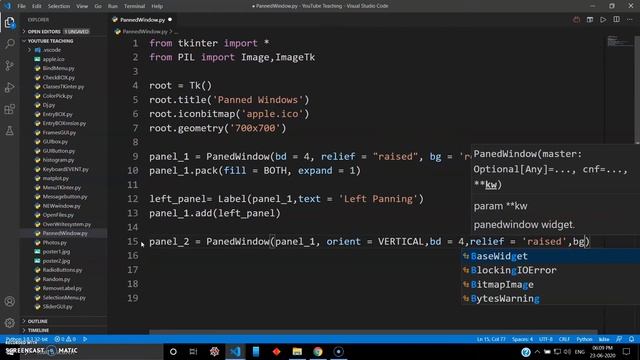Click the Run Python file play button
Screen dimensions: 640x360
[x=603, y=20]
